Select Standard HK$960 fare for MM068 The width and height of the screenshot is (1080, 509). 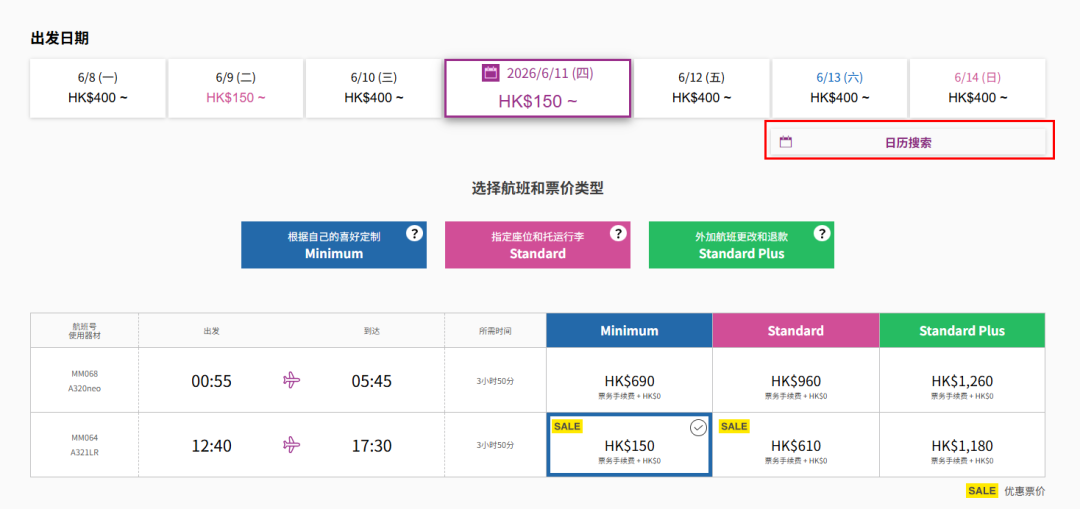point(795,381)
